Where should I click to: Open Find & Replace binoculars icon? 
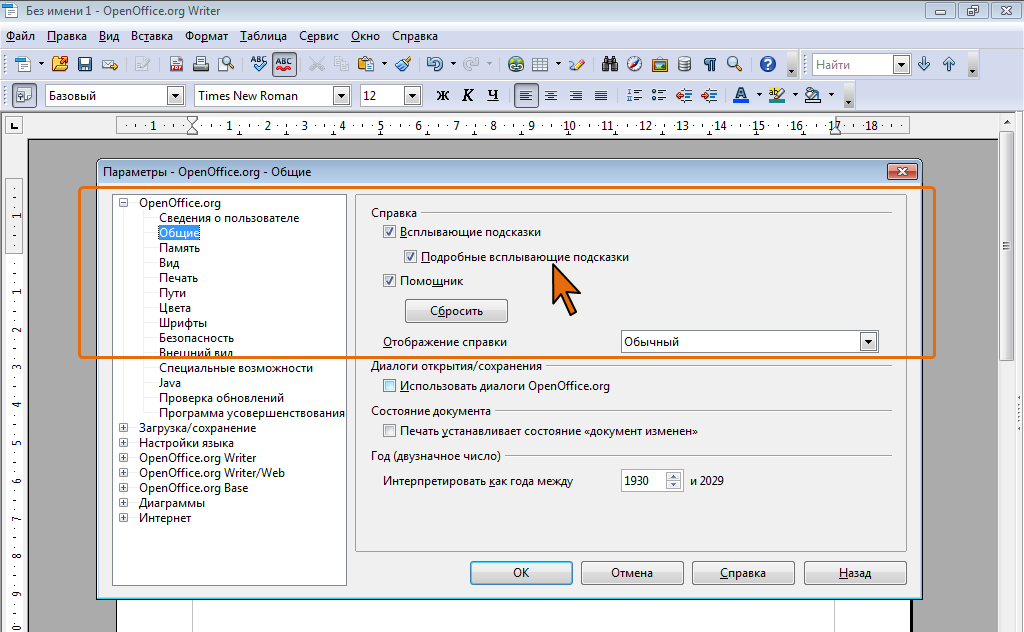[610, 64]
